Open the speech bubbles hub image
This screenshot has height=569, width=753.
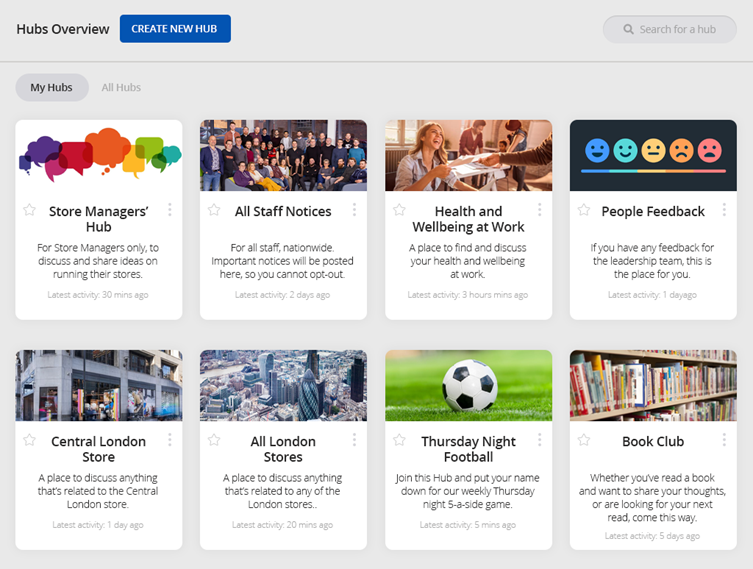click(x=99, y=155)
